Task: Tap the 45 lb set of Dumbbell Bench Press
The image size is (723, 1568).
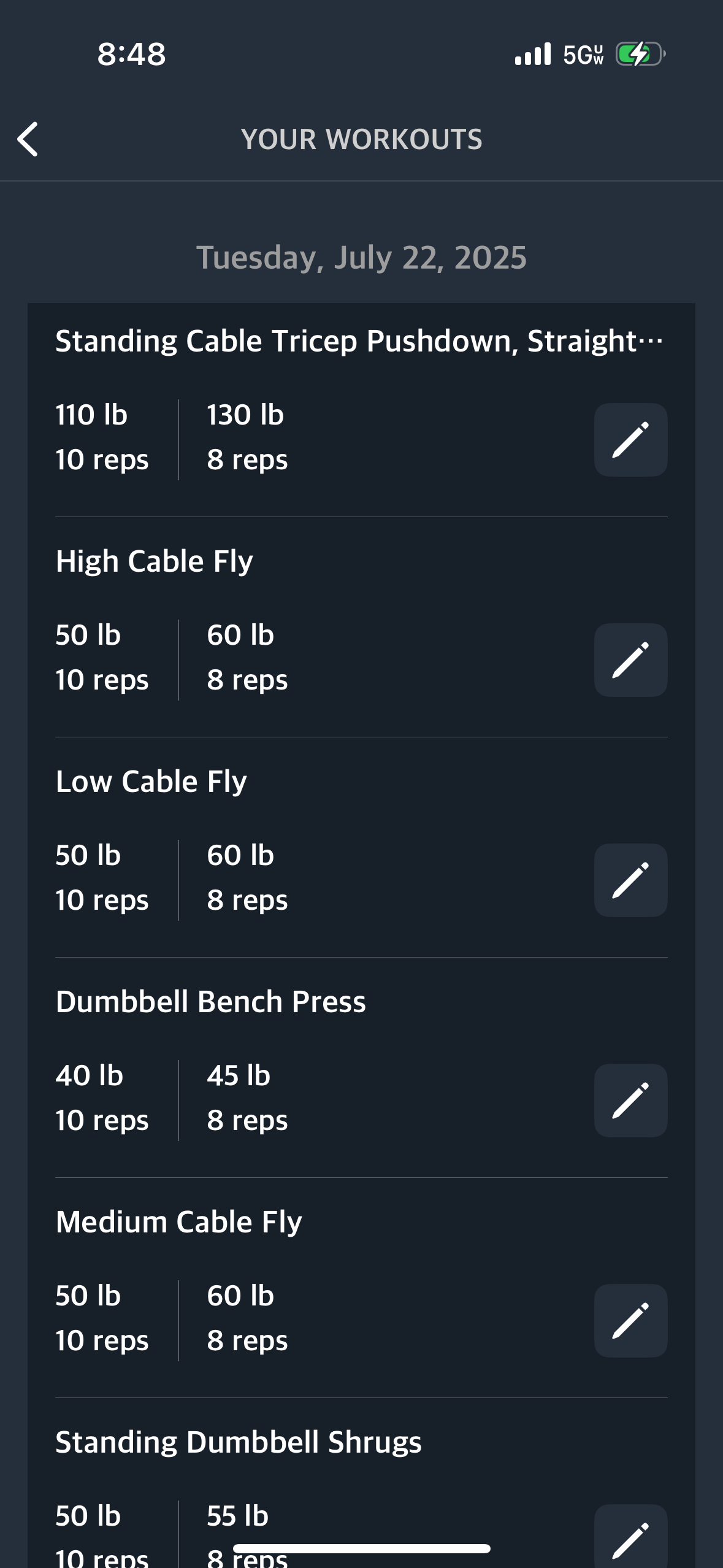Action: [247, 1098]
